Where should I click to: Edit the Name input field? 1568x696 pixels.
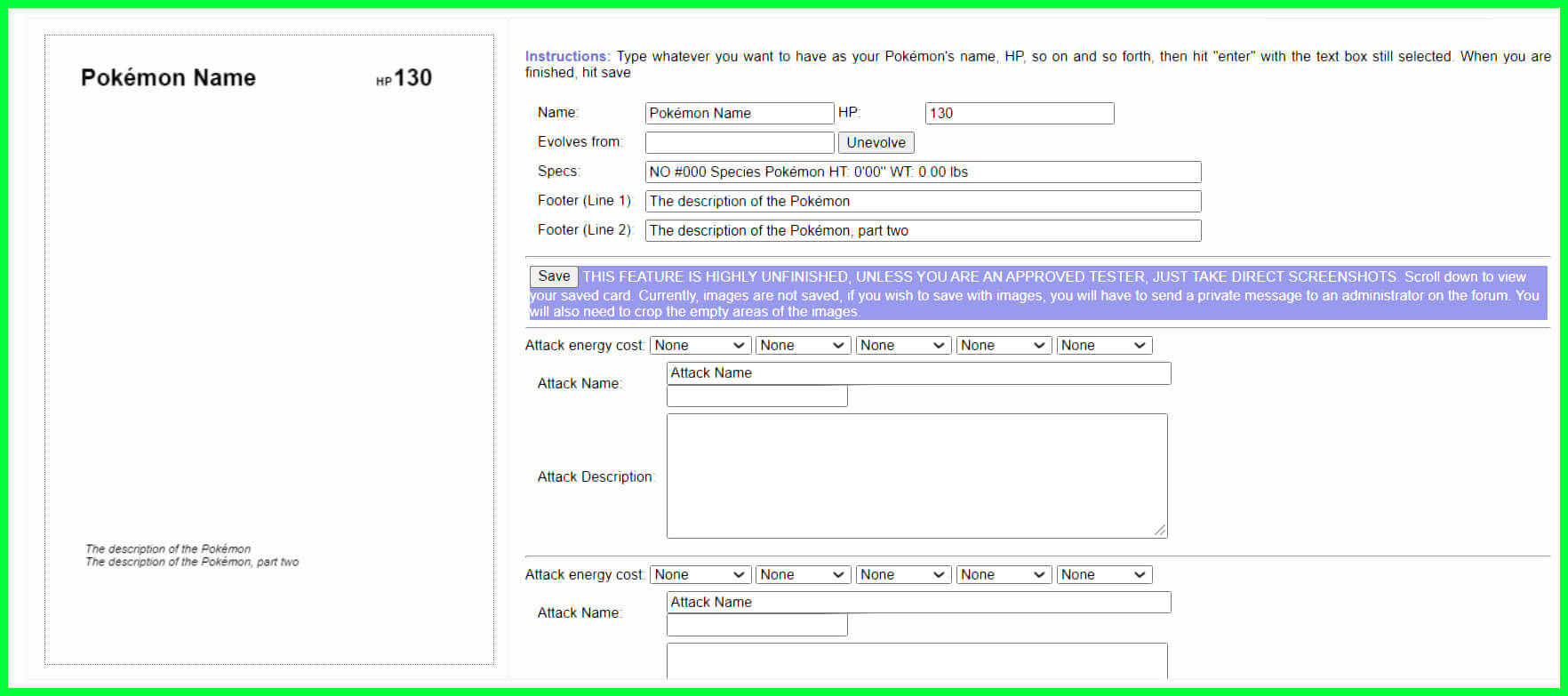740,113
